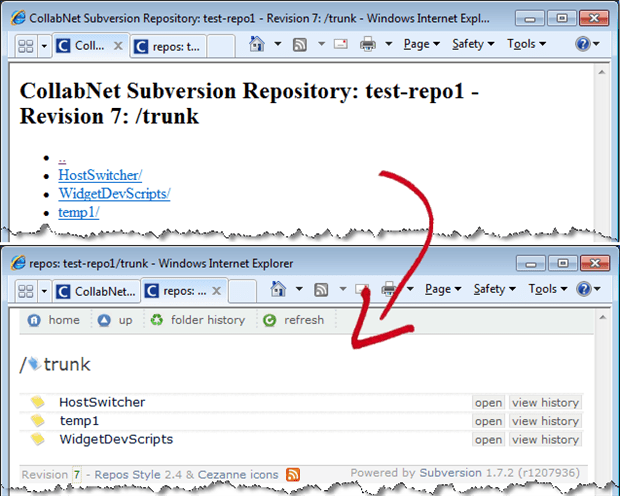The height and width of the screenshot is (496, 620).
Task: Open Safety menu in top window
Action: point(473,44)
